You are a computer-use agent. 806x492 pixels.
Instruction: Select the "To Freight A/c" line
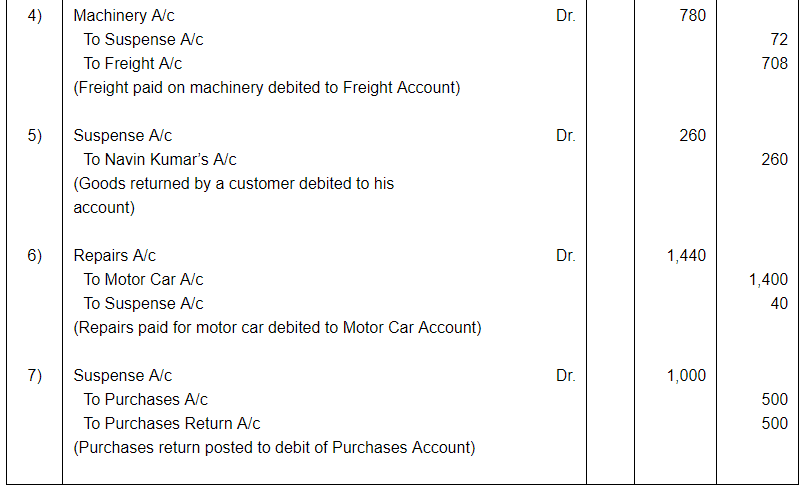click(133, 64)
